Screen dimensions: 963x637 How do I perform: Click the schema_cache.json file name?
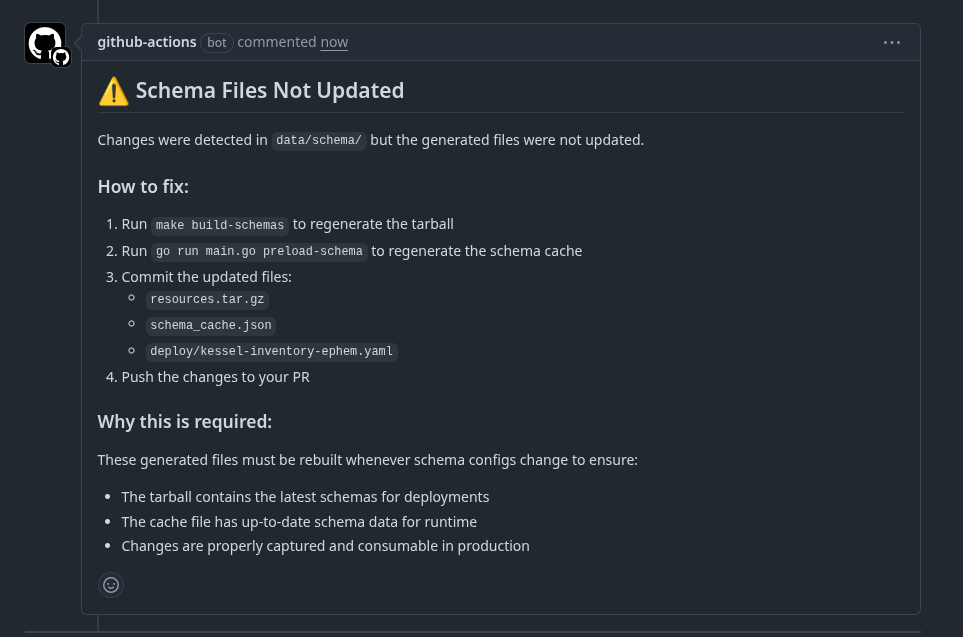(211, 325)
